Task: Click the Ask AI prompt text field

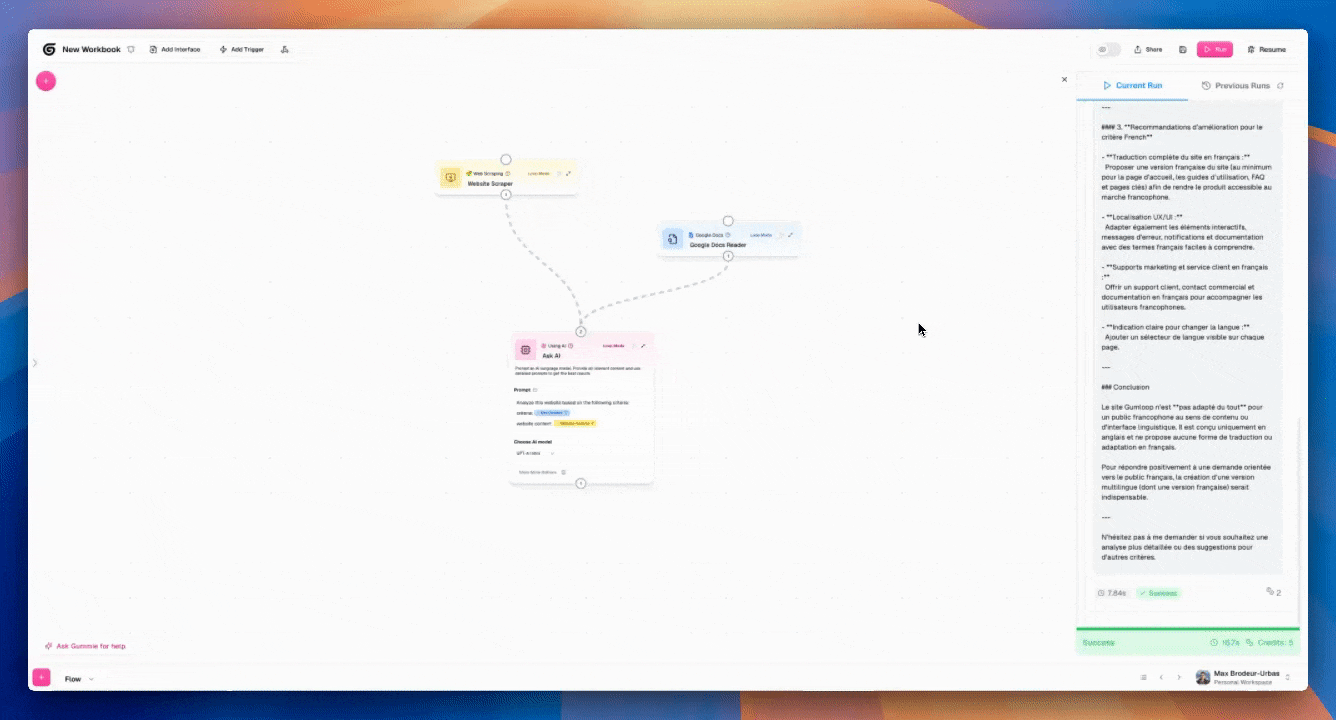Action: tap(581, 413)
